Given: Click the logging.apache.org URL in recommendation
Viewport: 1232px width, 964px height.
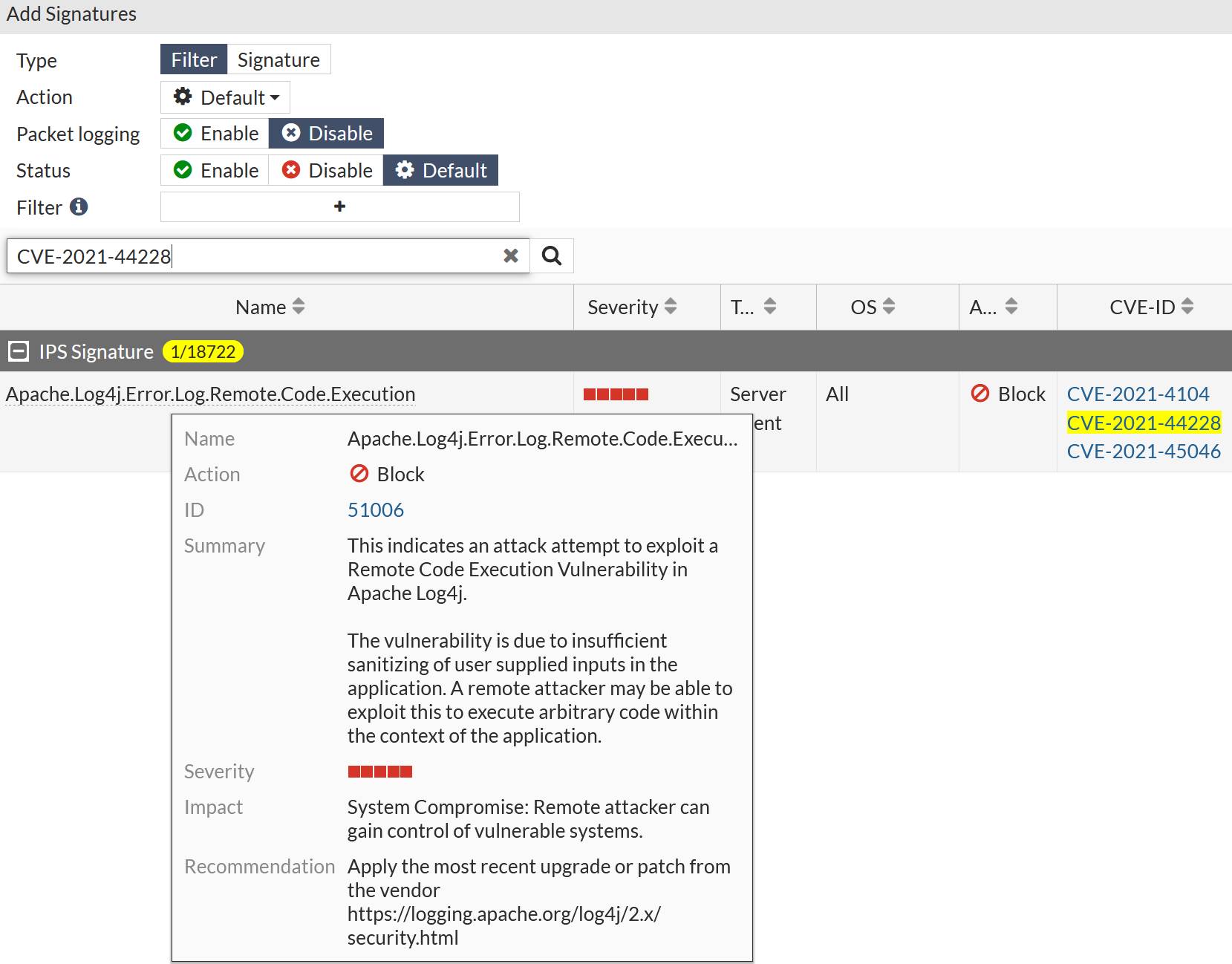Looking at the screenshot, I should 504,925.
